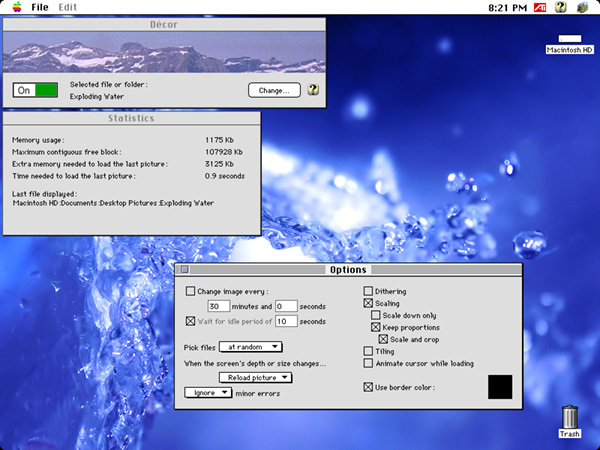Click the black border color swatch

tap(499, 387)
